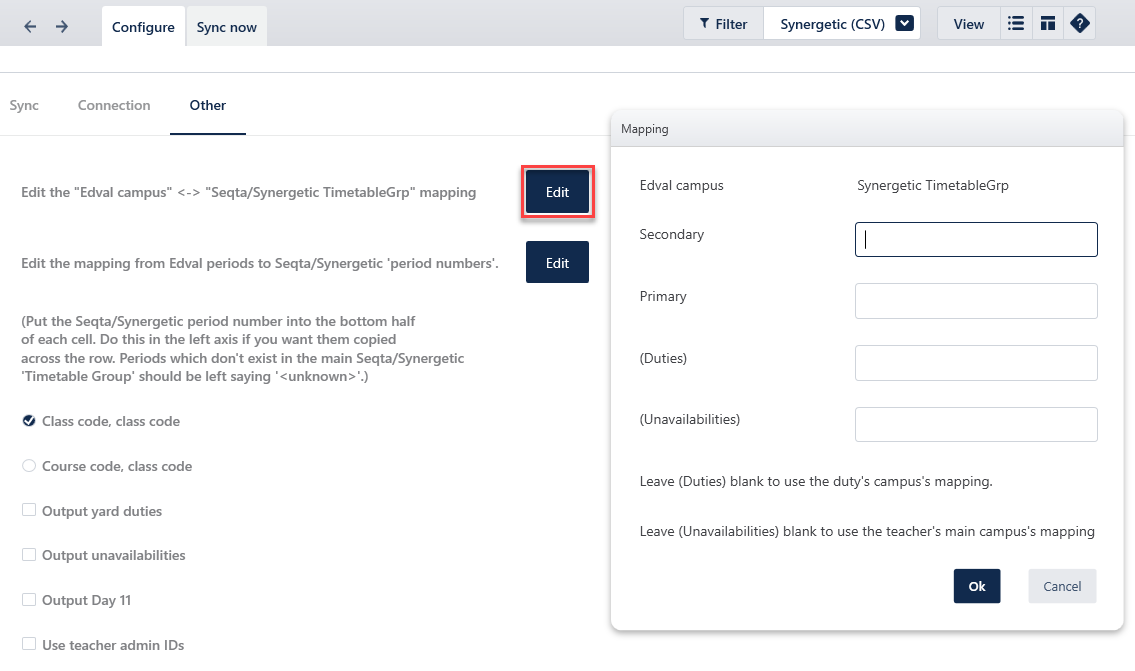The image size is (1135, 671).
Task: Enable Output unavailabilities
Action: tap(29, 554)
